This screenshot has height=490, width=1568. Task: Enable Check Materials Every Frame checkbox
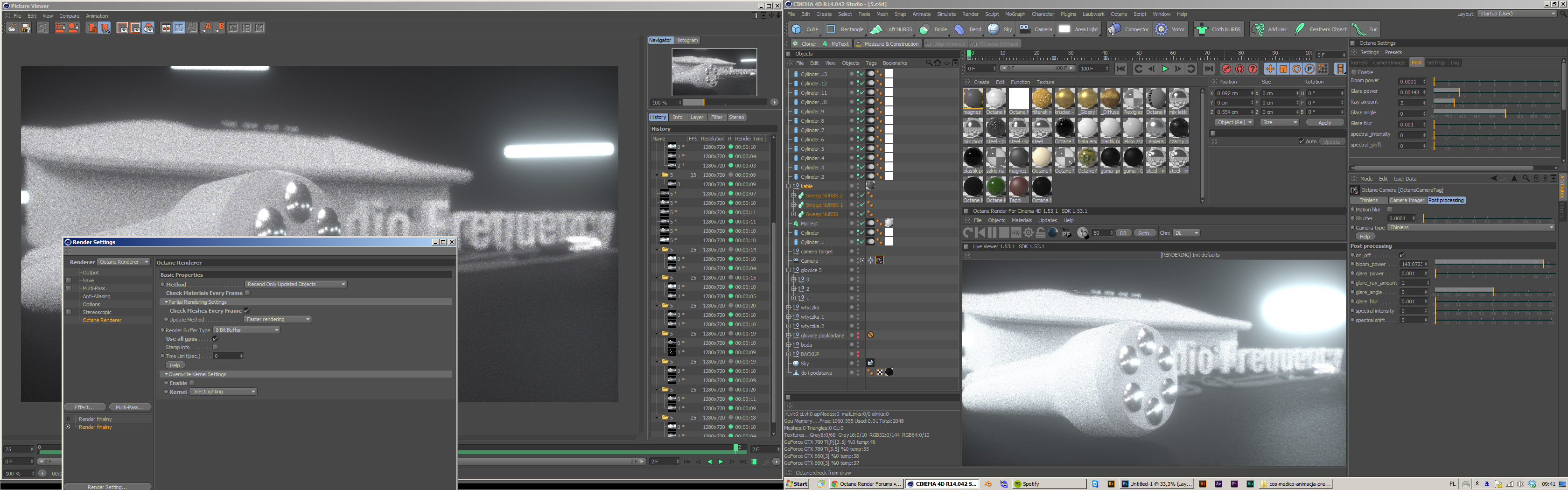[248, 293]
